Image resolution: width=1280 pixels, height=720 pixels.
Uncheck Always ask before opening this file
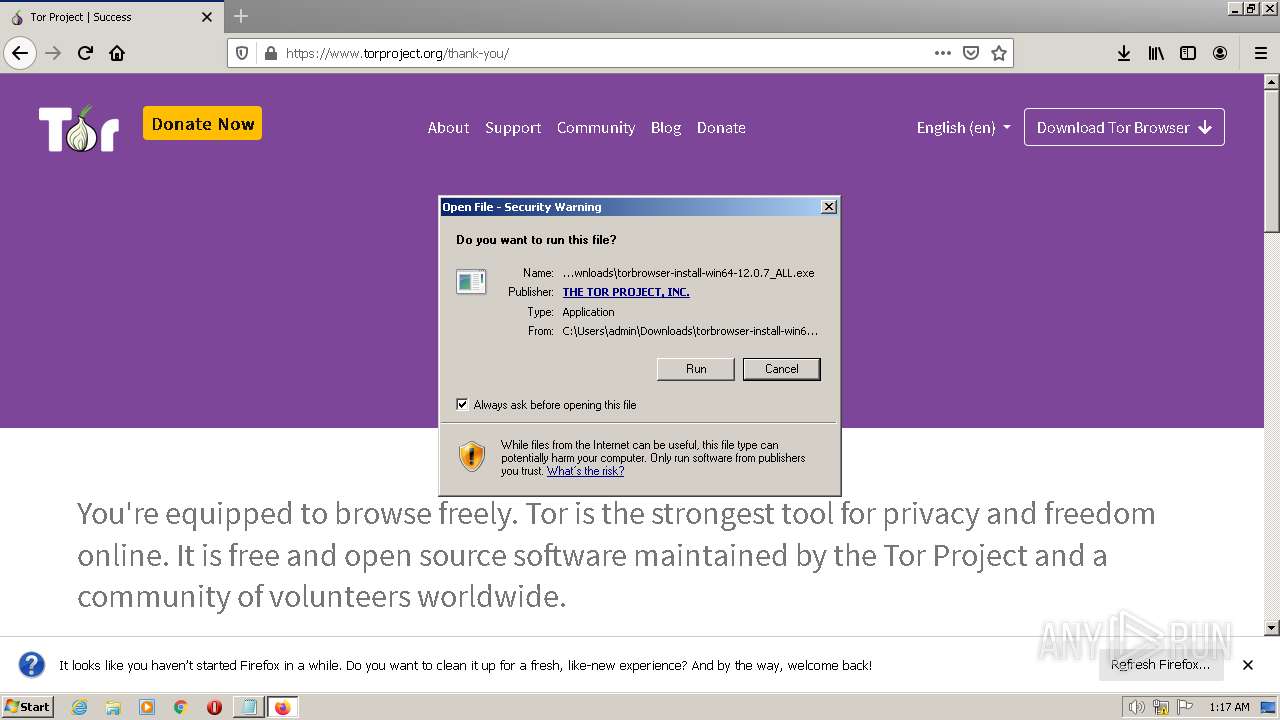tap(462, 405)
